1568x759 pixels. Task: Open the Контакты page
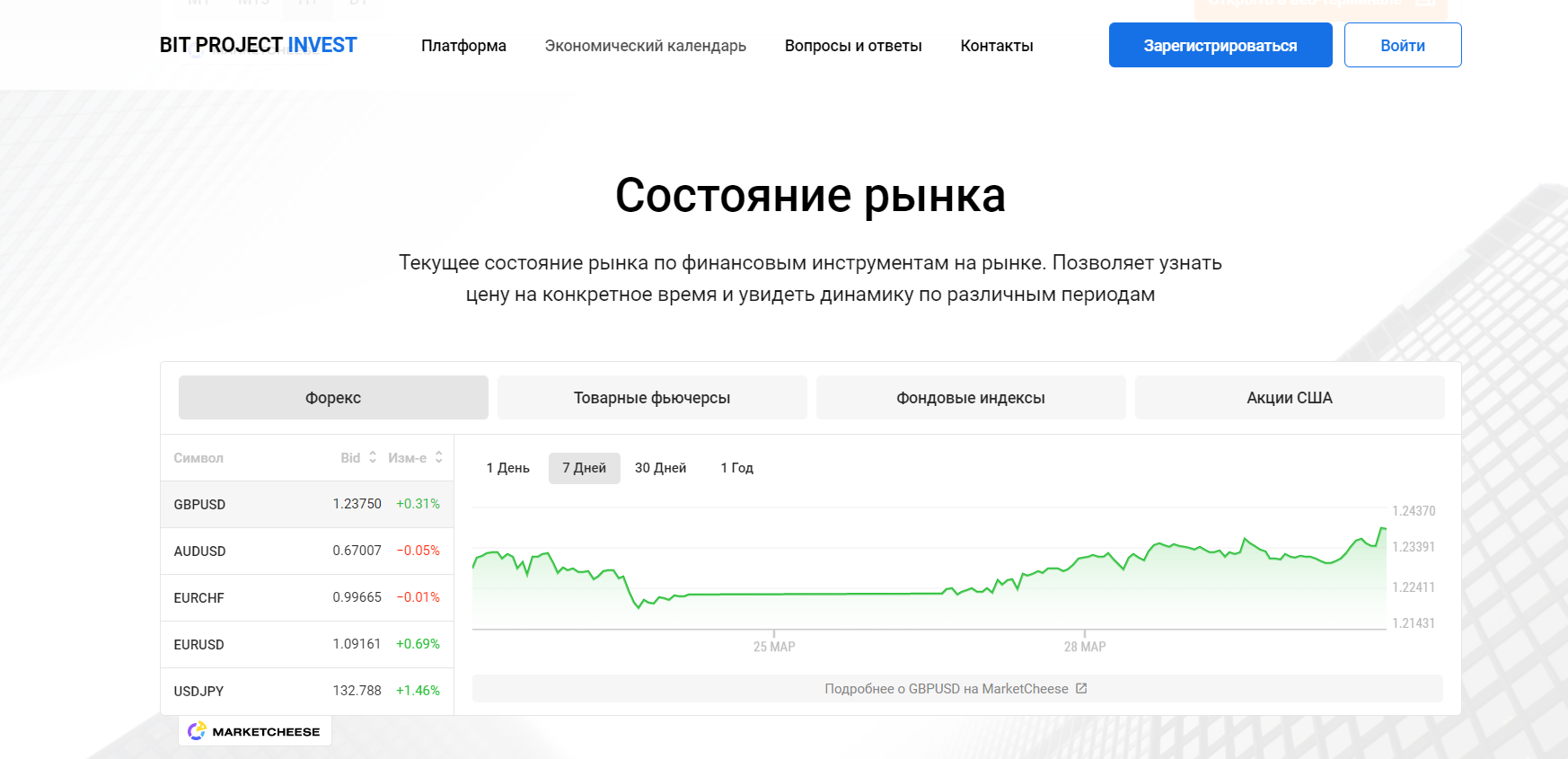997,46
